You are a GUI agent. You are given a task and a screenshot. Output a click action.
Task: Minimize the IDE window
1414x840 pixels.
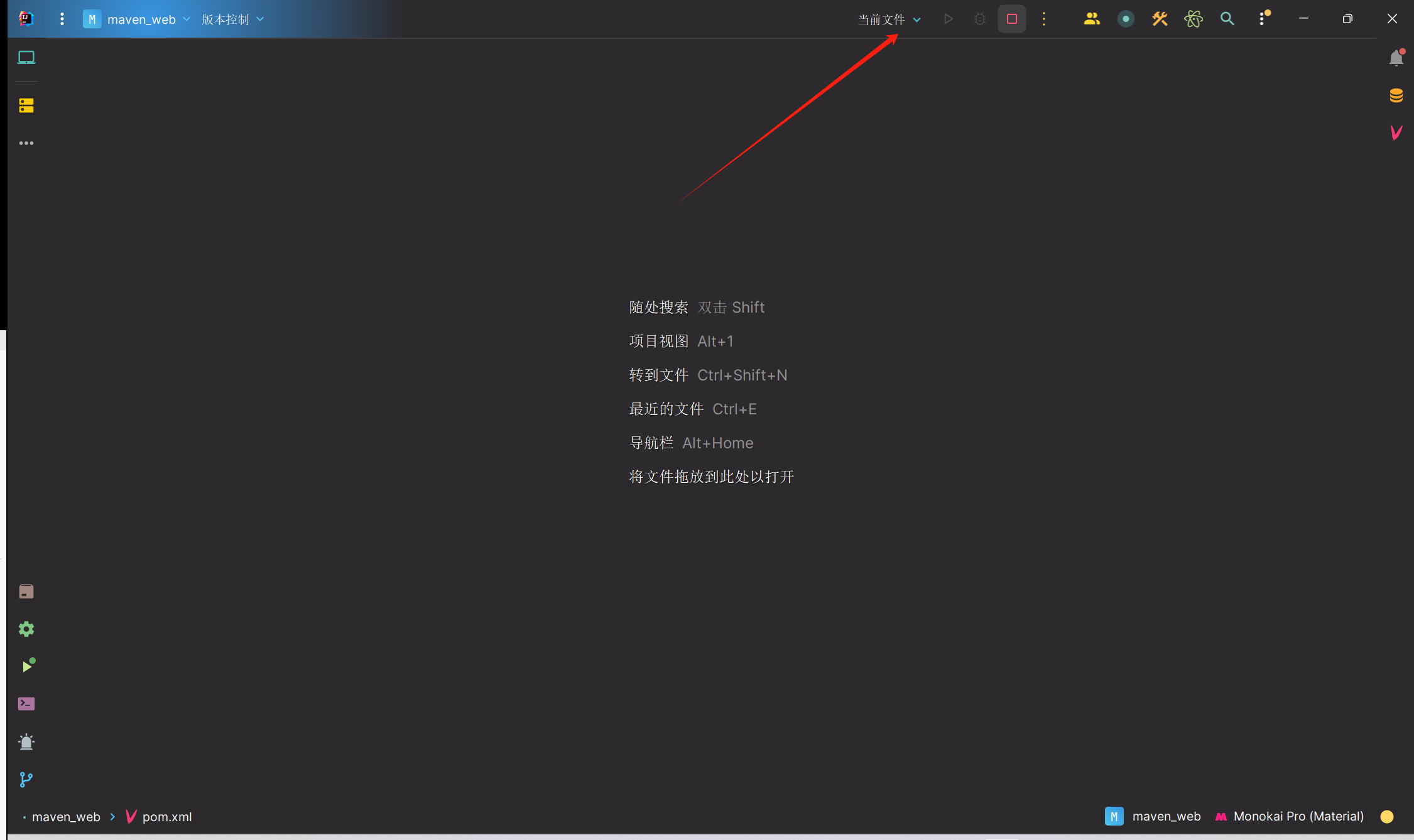pos(1303,19)
